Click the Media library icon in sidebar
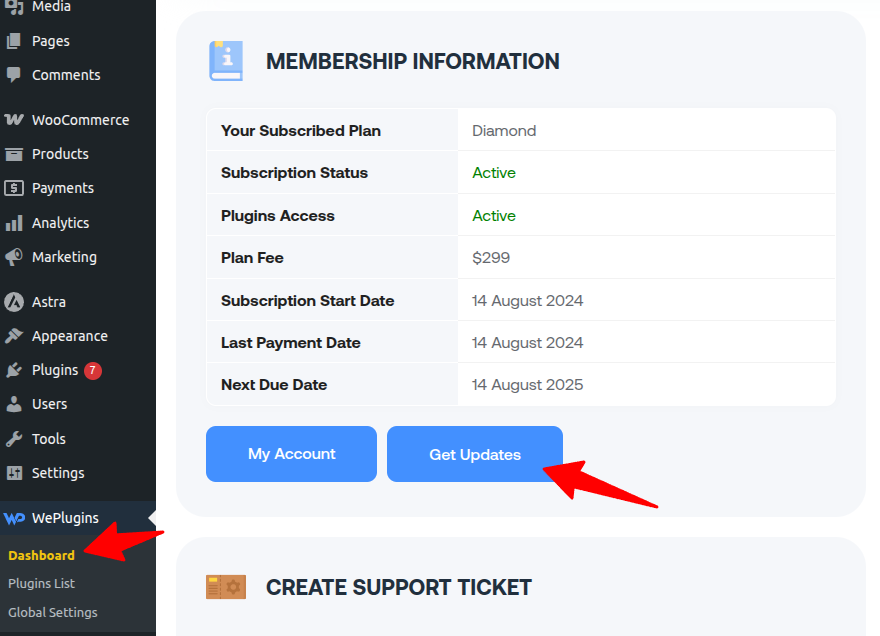 click(15, 7)
